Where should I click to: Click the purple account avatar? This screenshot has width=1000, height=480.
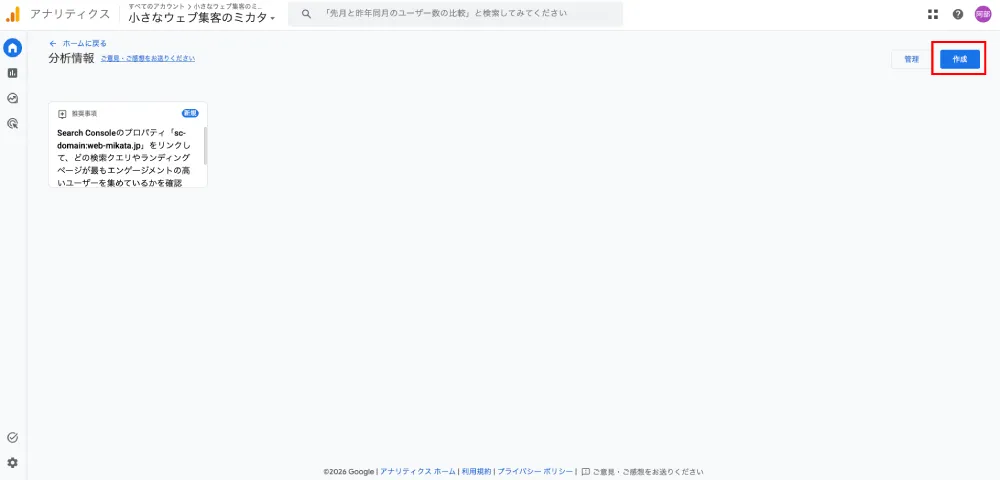(983, 14)
